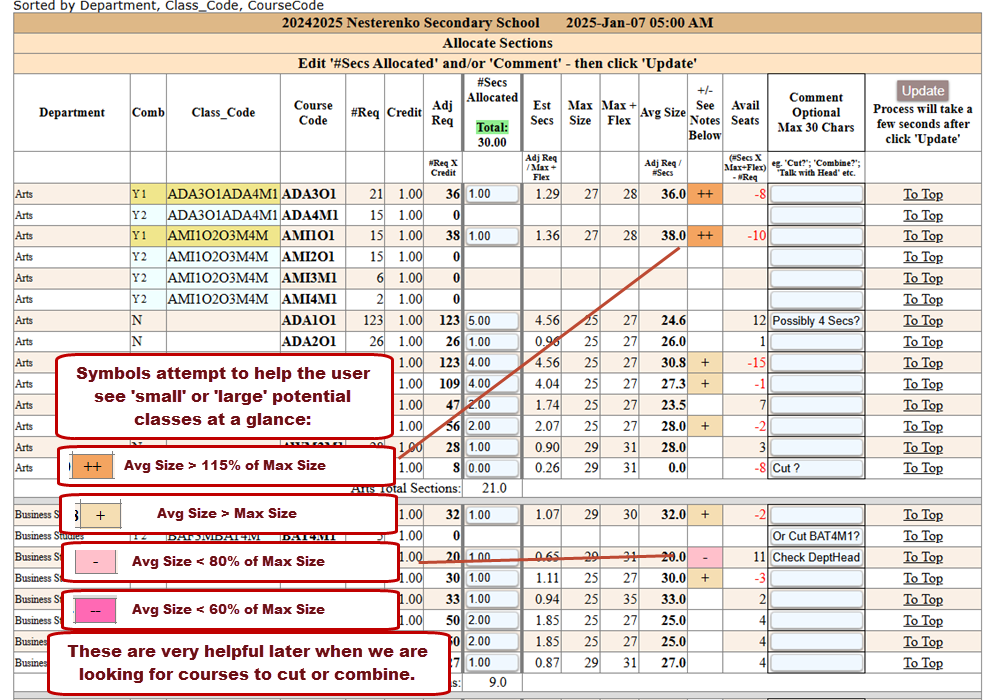Click the '++' indicator in ADA3O1 row
Screen dimensions: 1000x700
tap(705, 194)
